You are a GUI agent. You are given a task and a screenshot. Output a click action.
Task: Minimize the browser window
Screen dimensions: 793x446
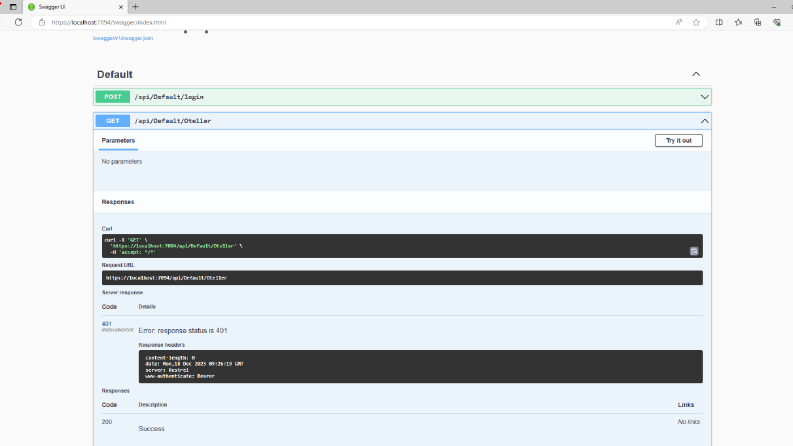(774, 7)
